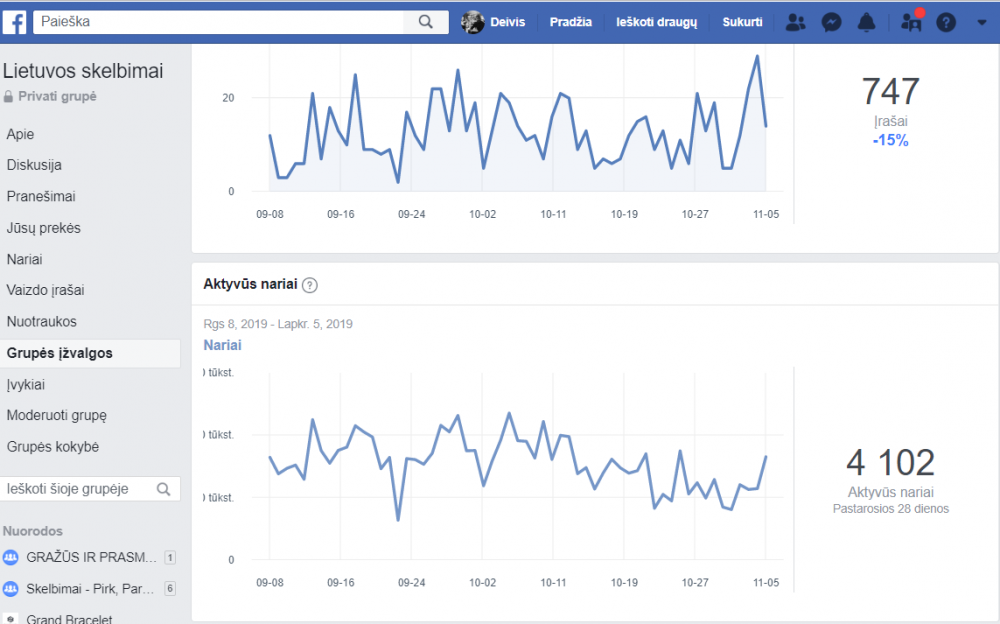The image size is (1000, 624).
Task: Click the Facebook logo icon
Action: coord(14,22)
